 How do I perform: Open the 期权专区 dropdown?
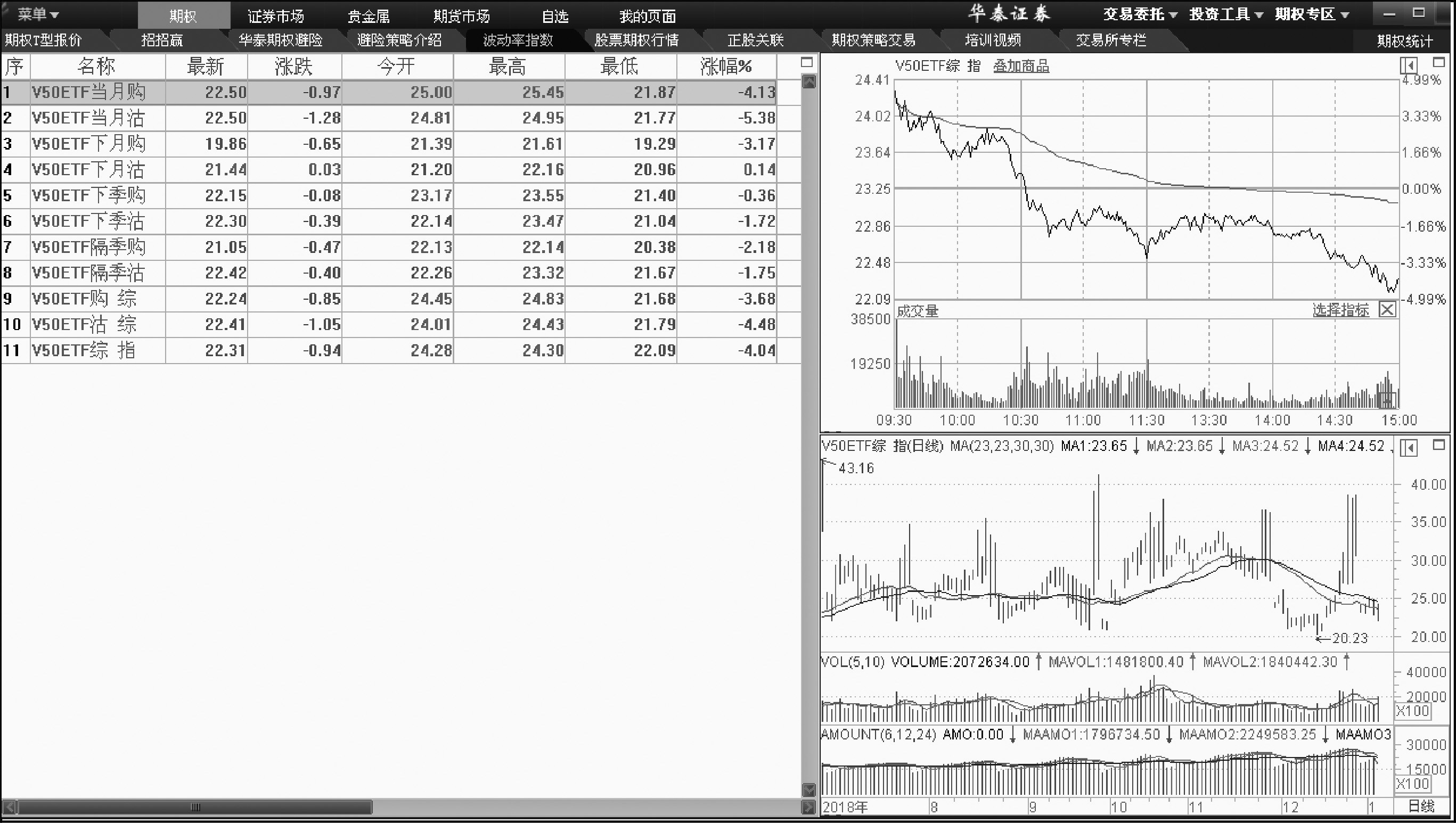(x=1312, y=14)
